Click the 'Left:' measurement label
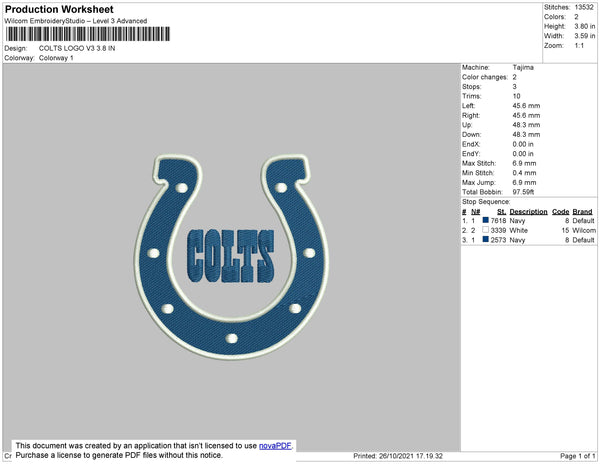Viewport: 600px width, 464px height. pos(469,106)
